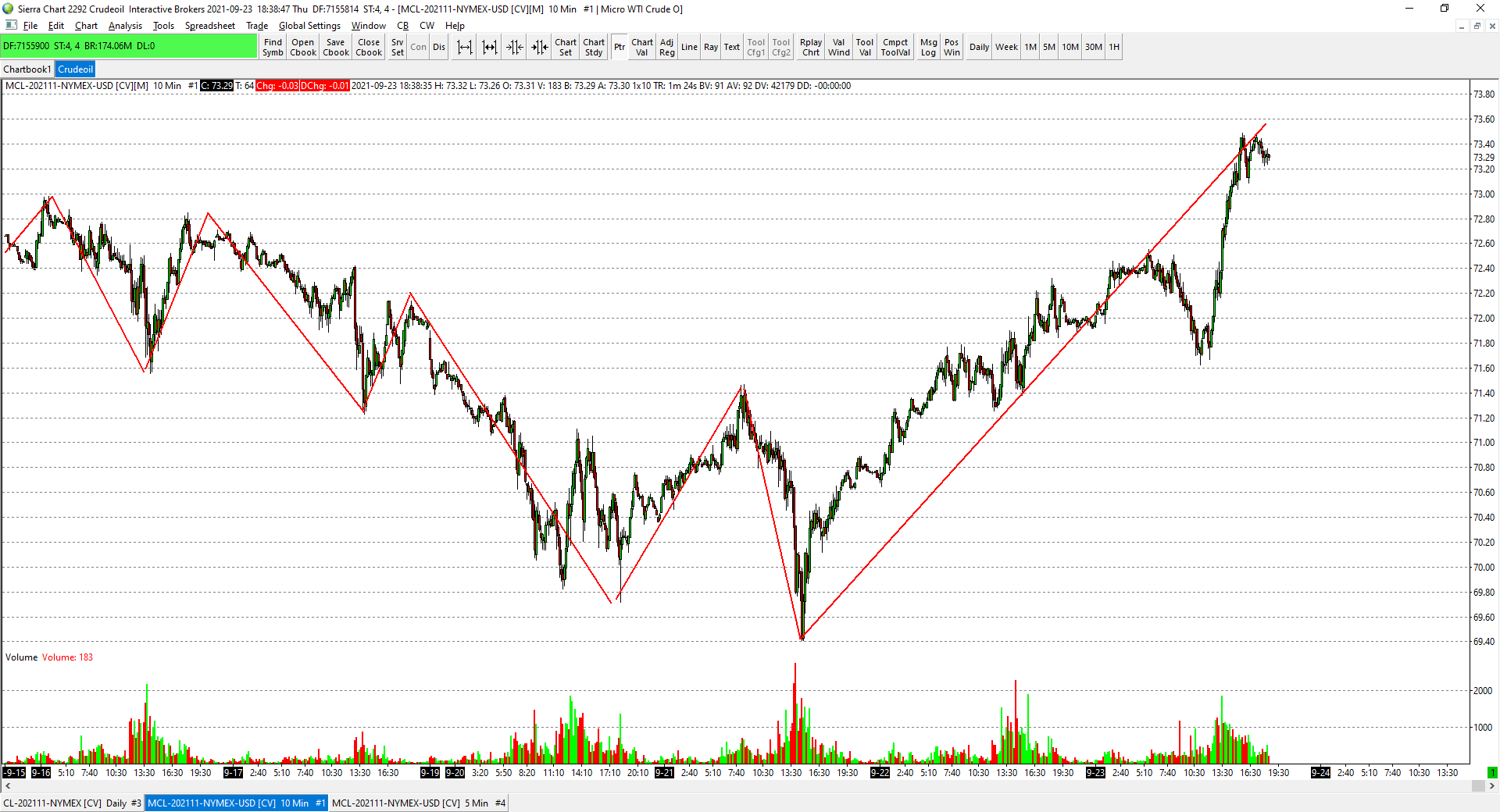Open the File menu
This screenshot has height=812, width=1500.
(x=30, y=26)
